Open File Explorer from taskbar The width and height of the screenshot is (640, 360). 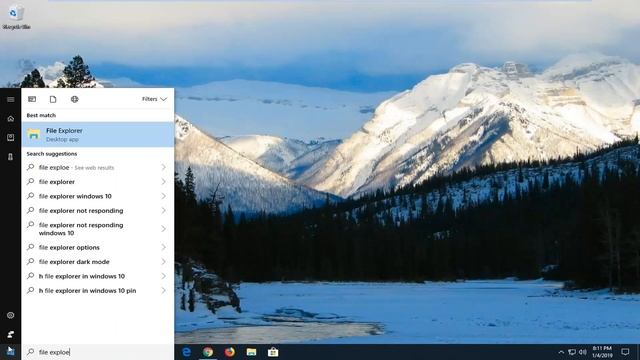tap(251, 352)
